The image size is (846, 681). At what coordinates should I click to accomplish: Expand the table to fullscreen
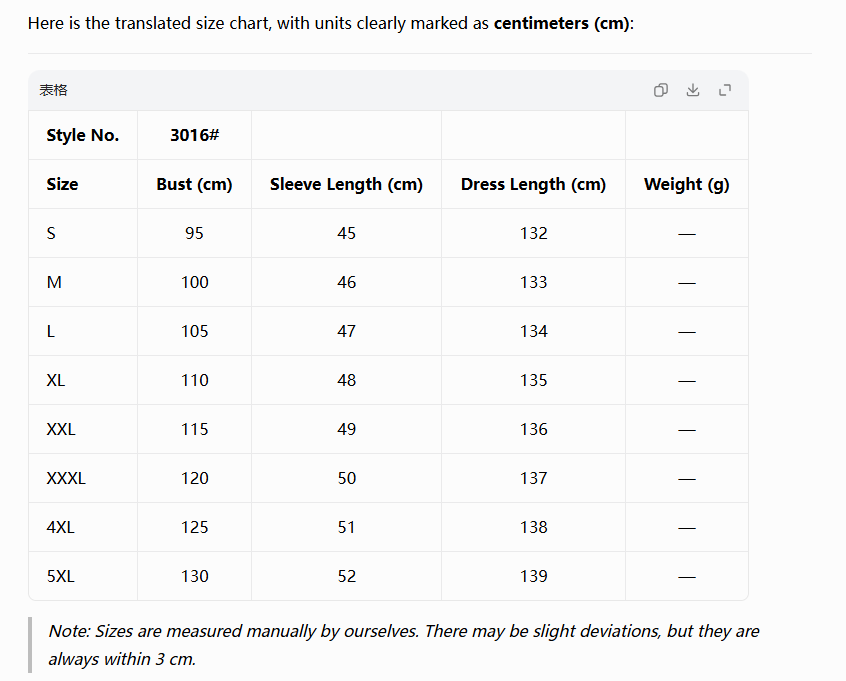tap(725, 90)
